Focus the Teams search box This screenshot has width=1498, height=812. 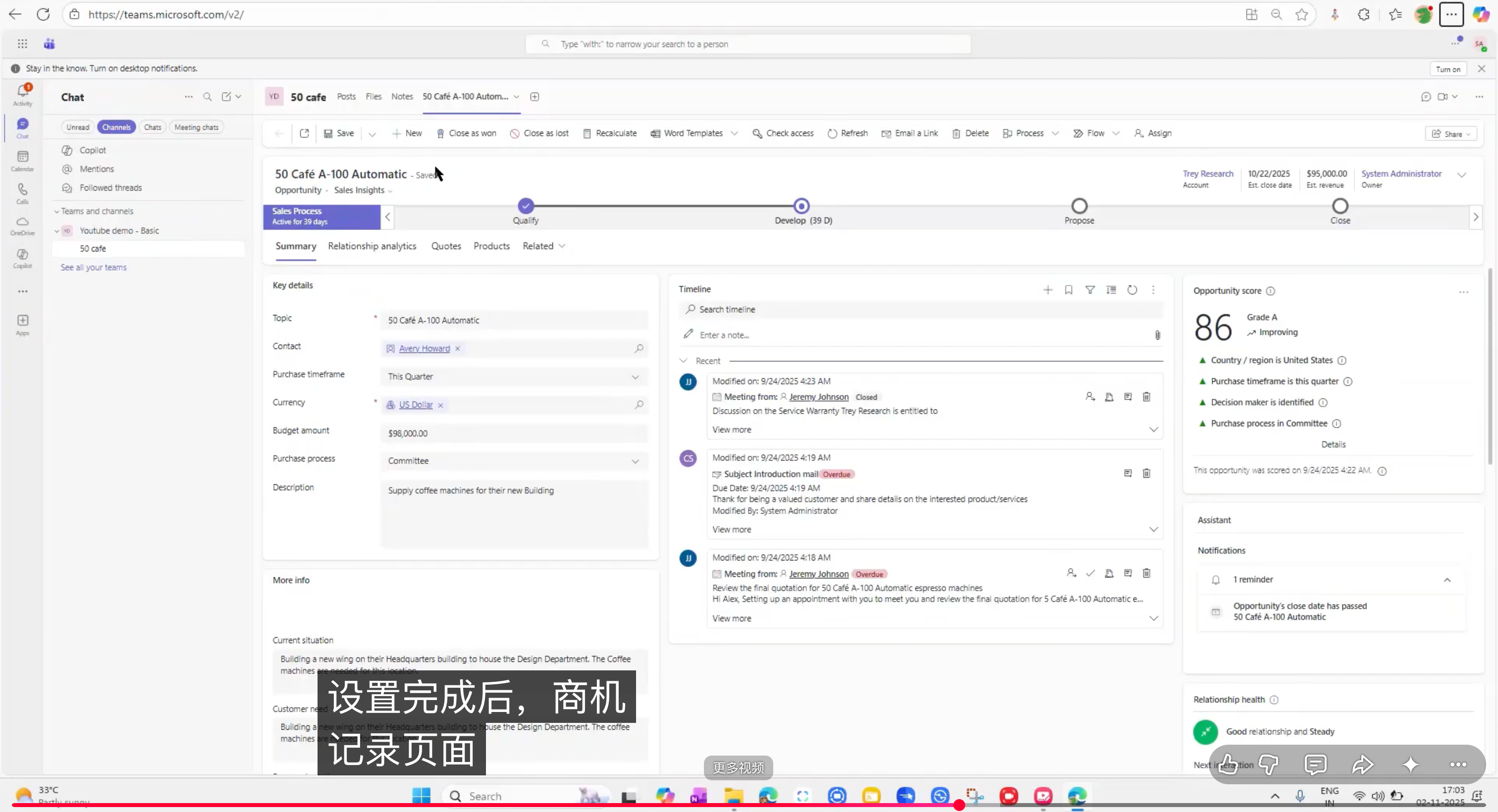[748, 44]
